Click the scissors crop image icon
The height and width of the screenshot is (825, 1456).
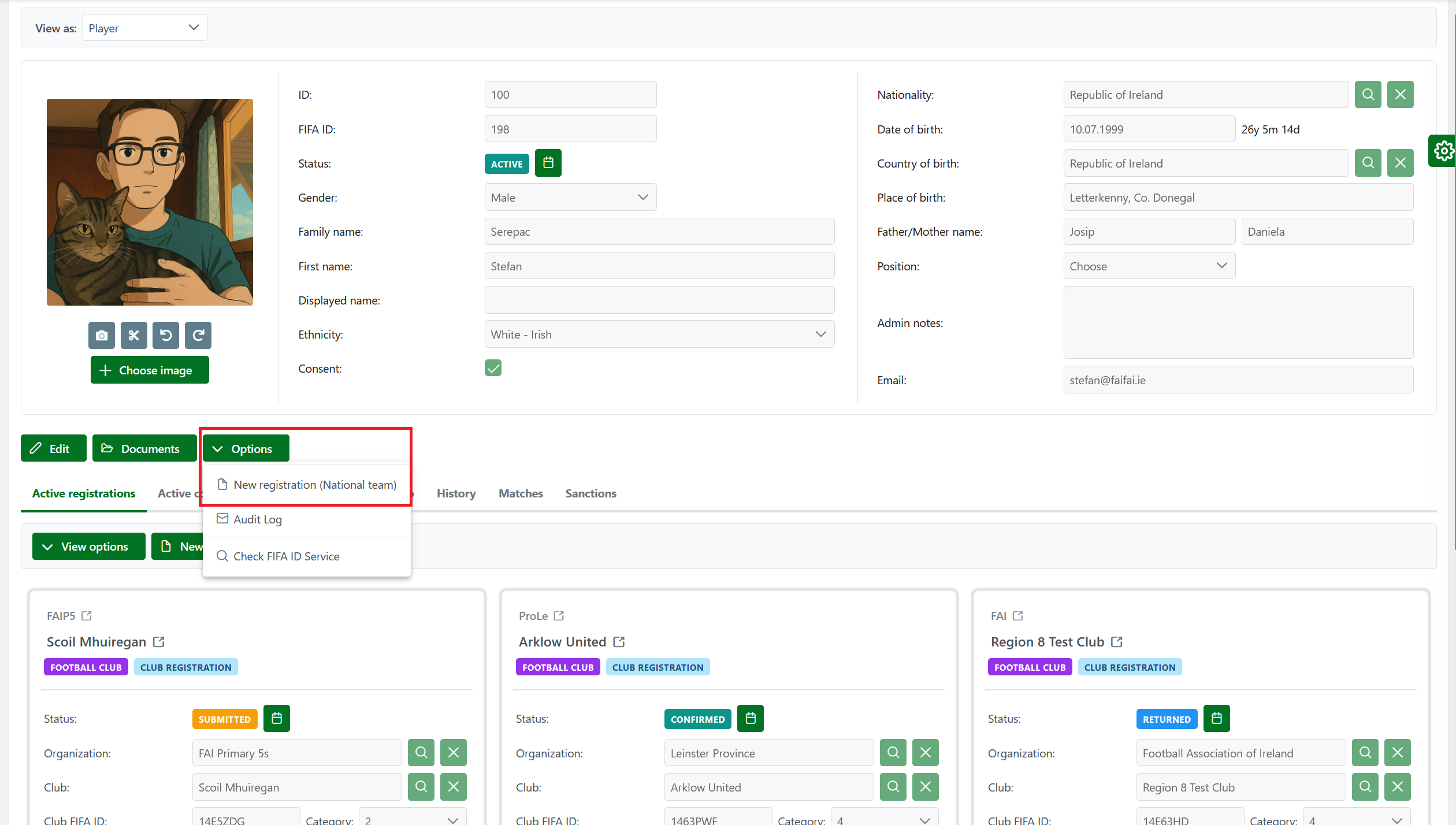133,336
